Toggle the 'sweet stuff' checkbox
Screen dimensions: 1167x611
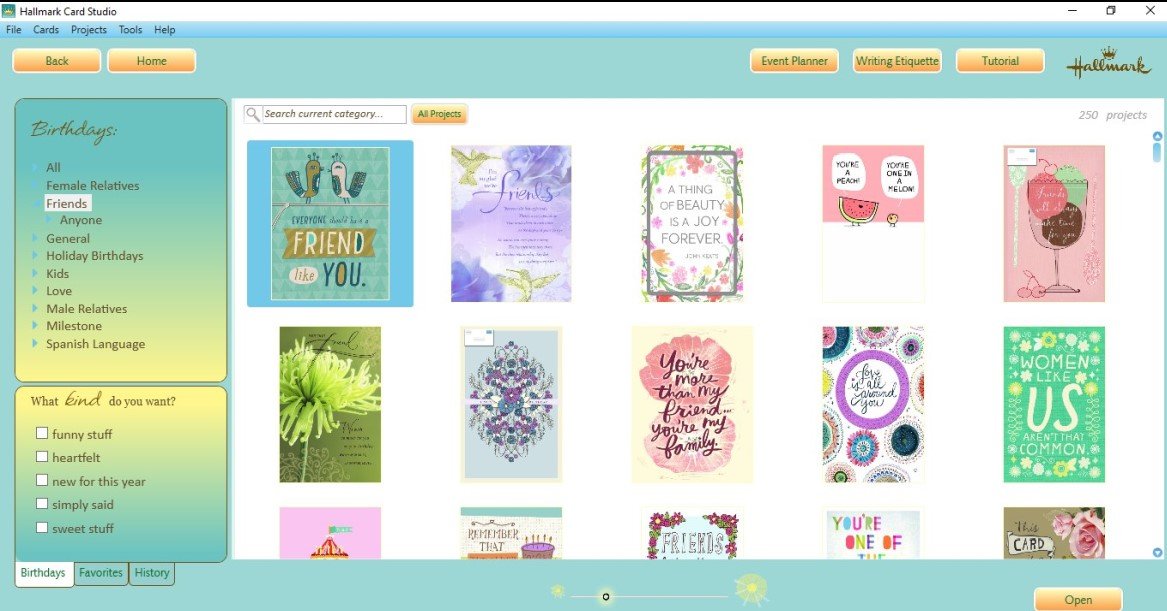point(42,528)
